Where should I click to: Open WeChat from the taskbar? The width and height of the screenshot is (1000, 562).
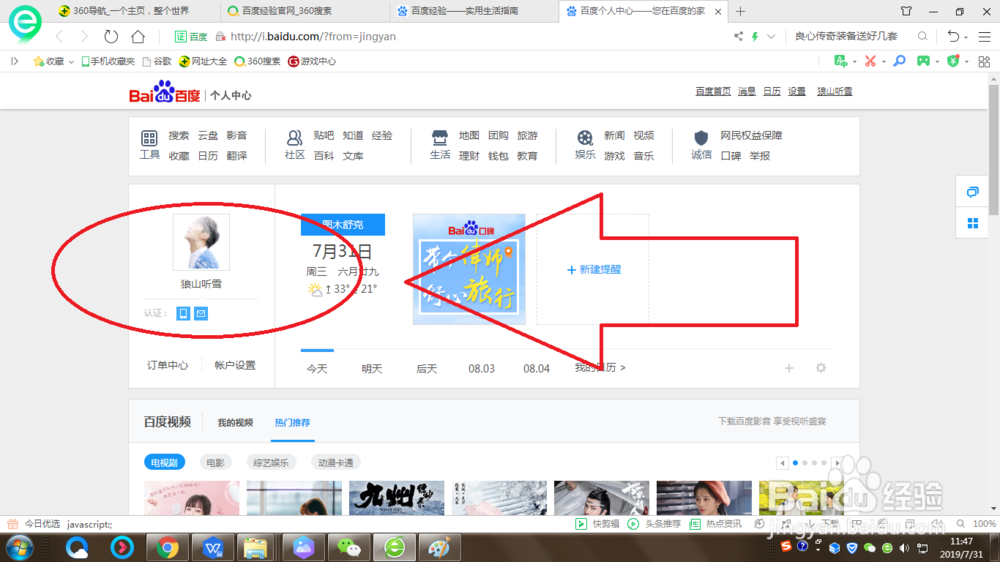348,548
